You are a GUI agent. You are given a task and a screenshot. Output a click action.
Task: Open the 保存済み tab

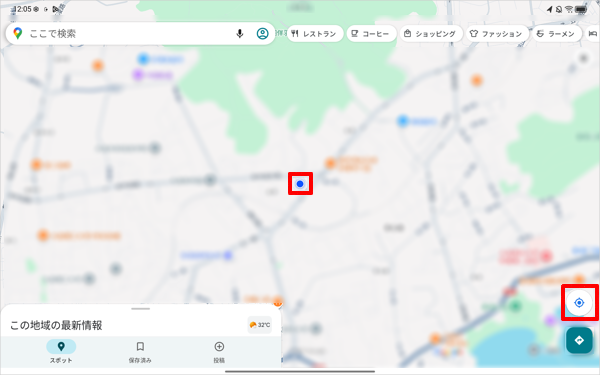coord(140,351)
